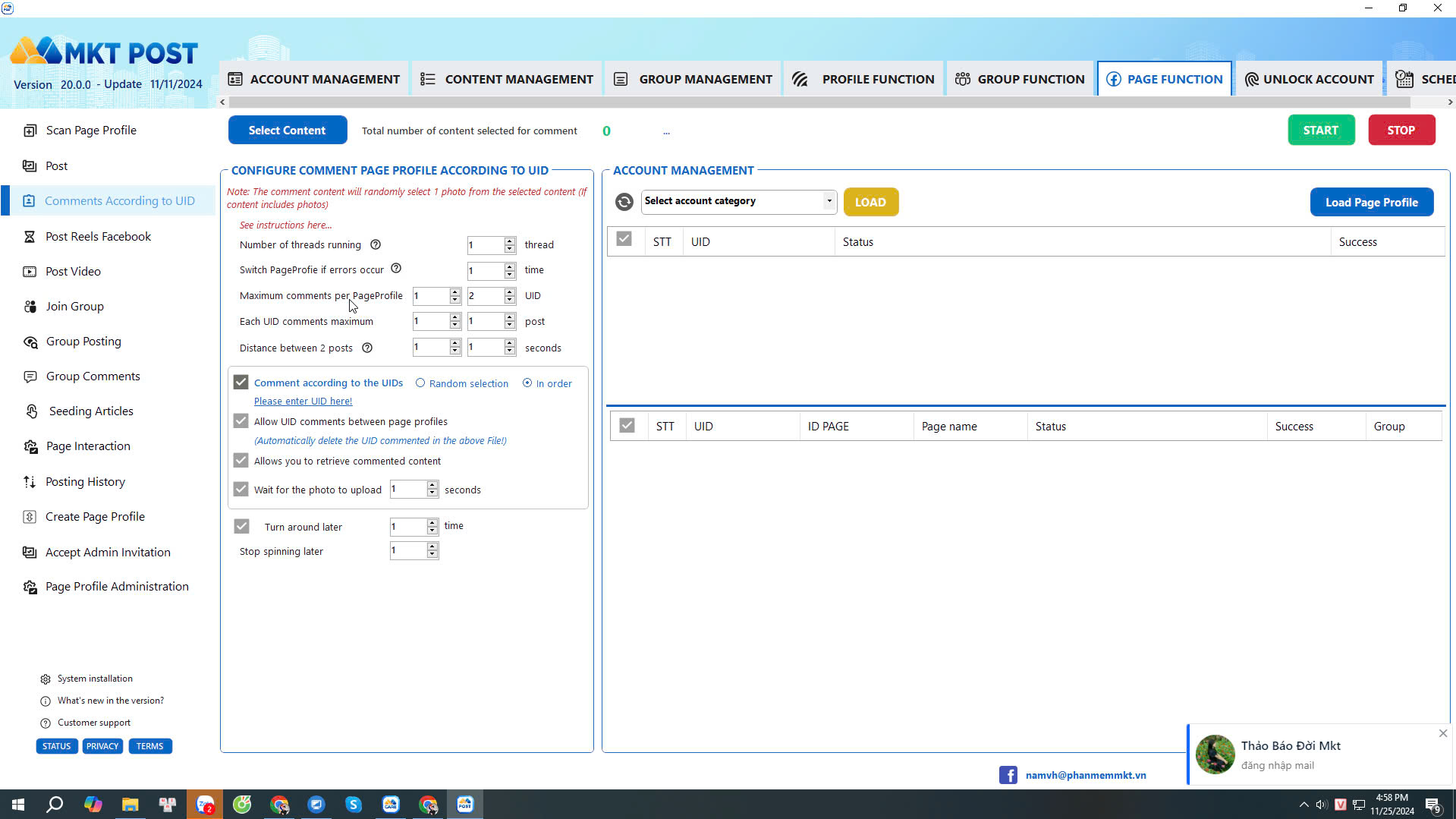
Task: Click the horizontal tab bar scrollbar
Action: 819,102
